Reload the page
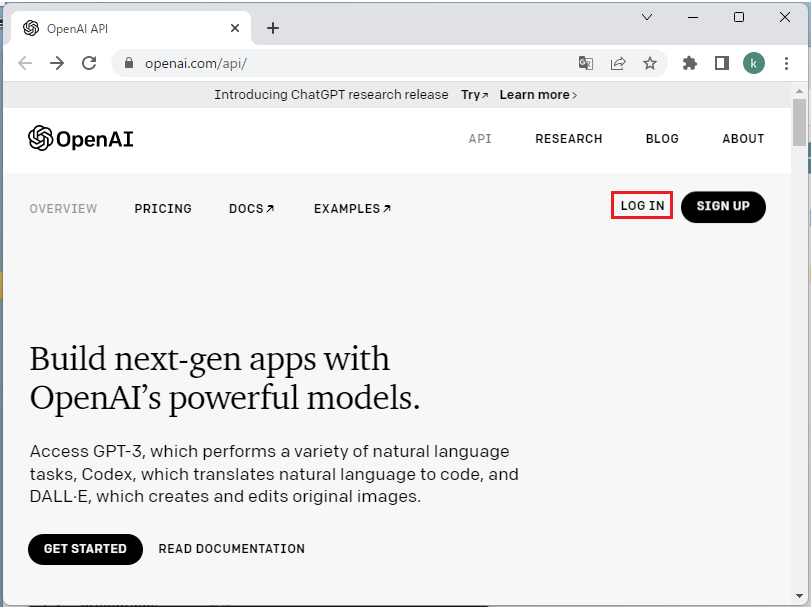This screenshot has height=607, width=811. pyautogui.click(x=89, y=63)
